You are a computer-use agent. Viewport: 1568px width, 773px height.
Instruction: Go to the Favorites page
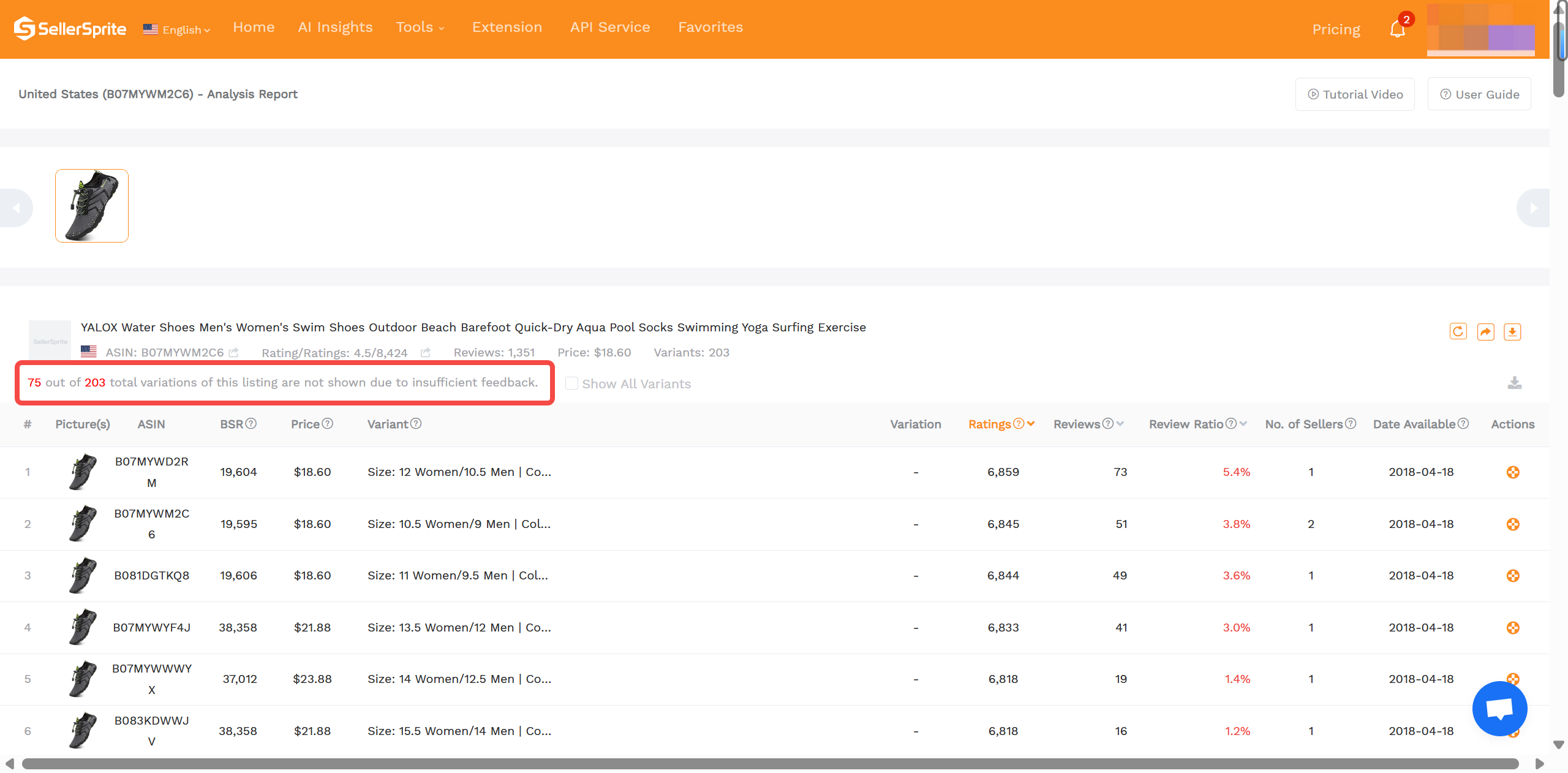pos(710,28)
